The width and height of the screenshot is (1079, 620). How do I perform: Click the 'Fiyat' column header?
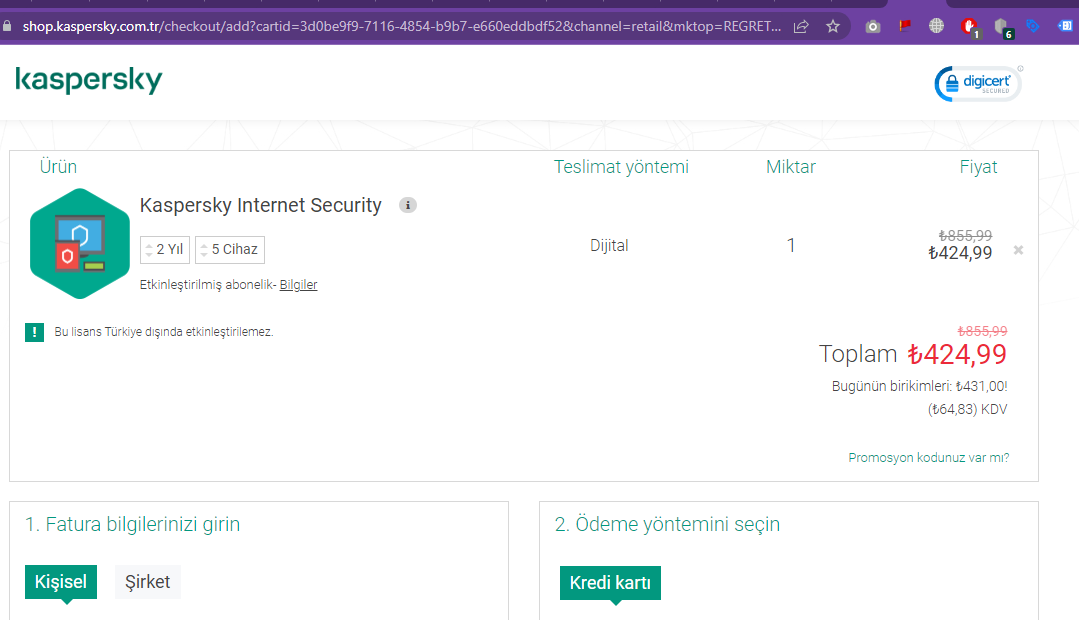[978, 167]
